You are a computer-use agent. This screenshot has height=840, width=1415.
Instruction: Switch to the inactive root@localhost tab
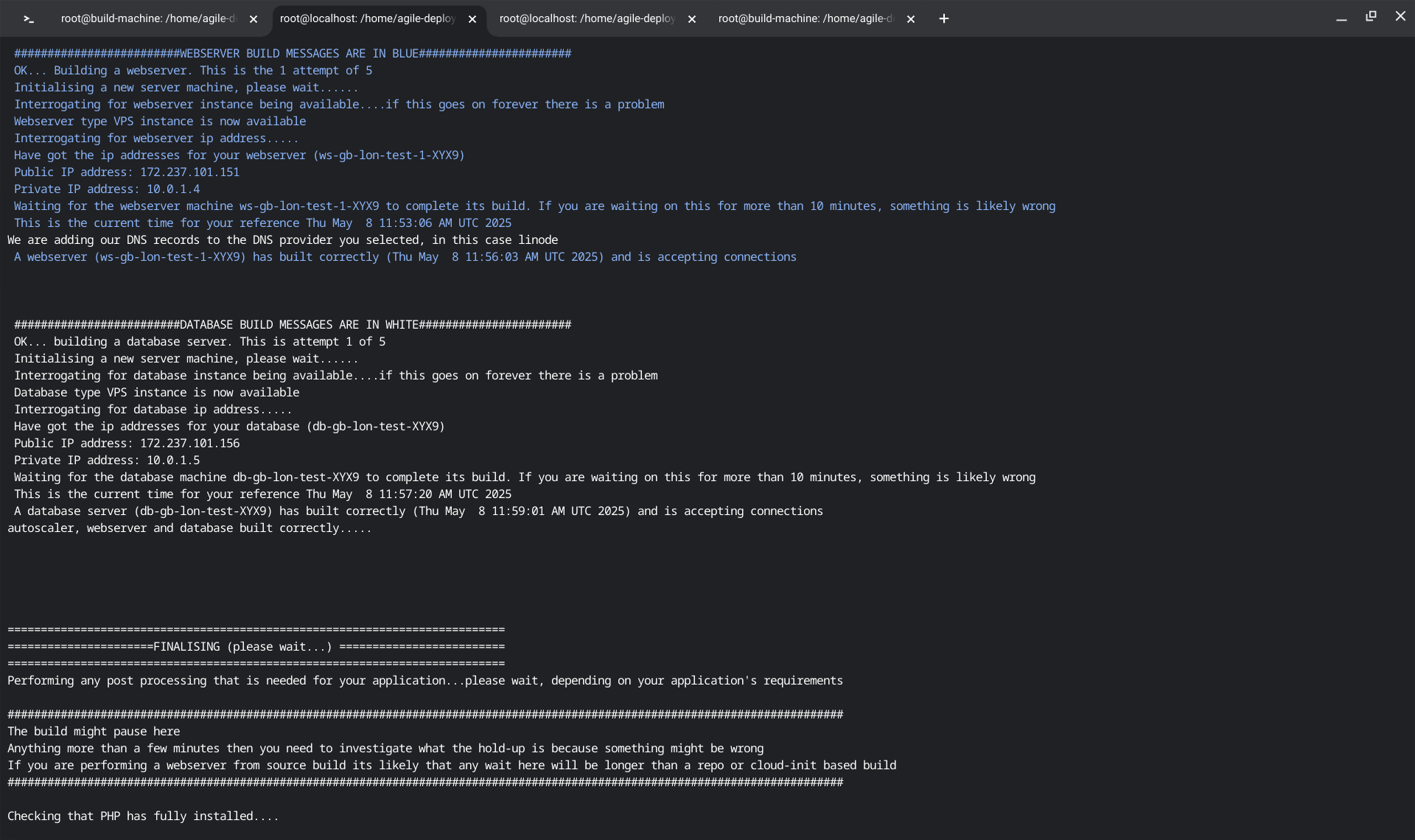587,19
